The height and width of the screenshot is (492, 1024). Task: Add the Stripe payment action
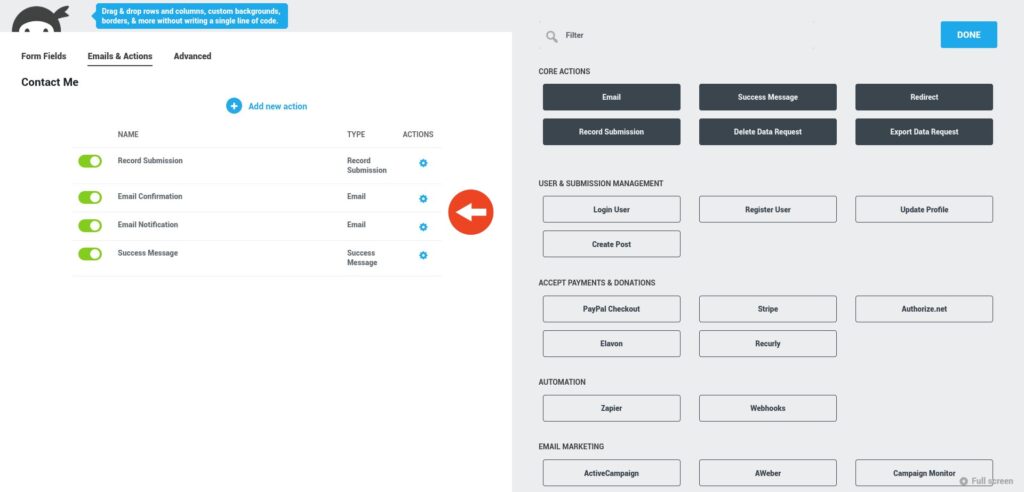(x=767, y=309)
